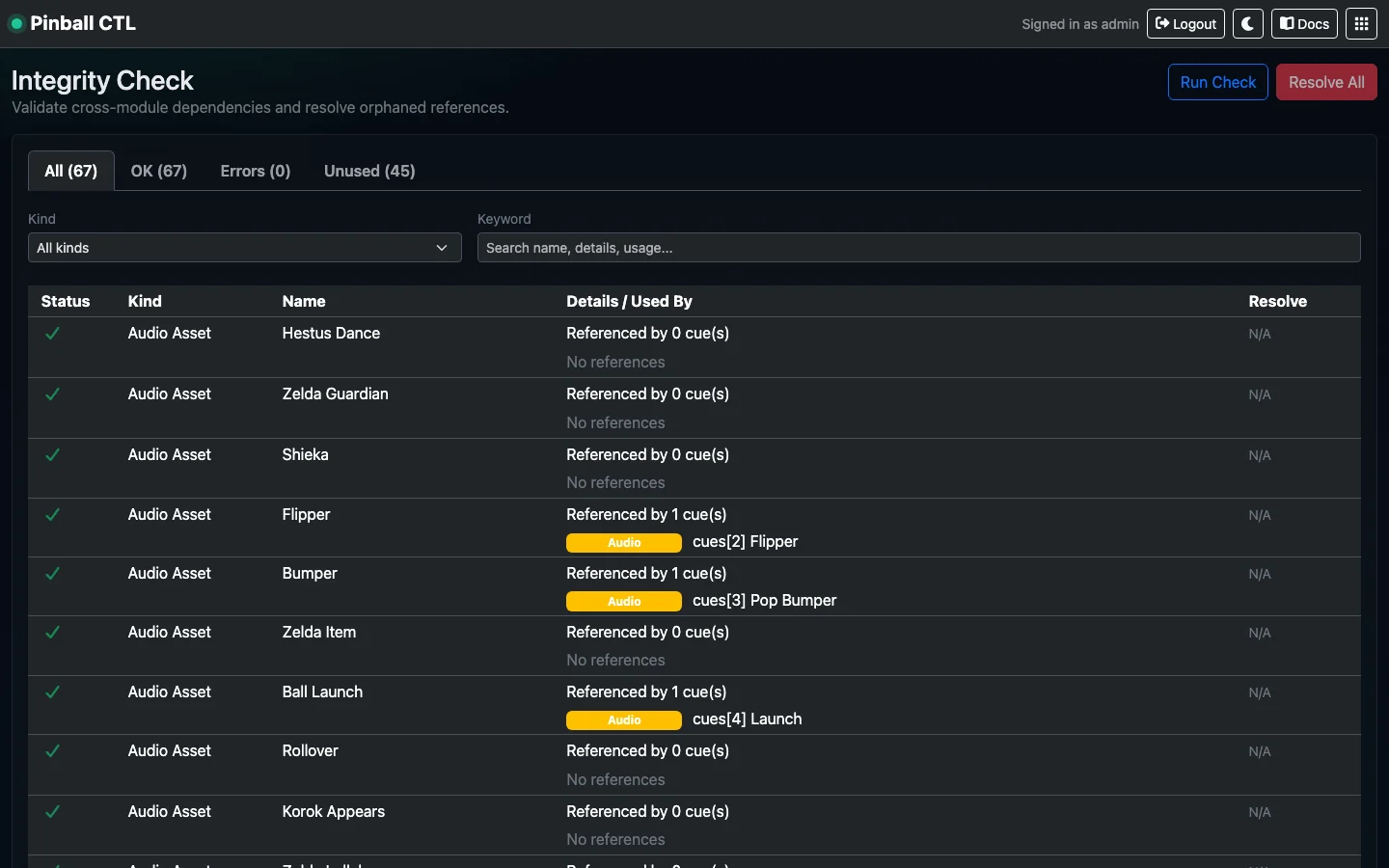The image size is (1389, 868).
Task: Run the integrity check
Action: point(1217,82)
